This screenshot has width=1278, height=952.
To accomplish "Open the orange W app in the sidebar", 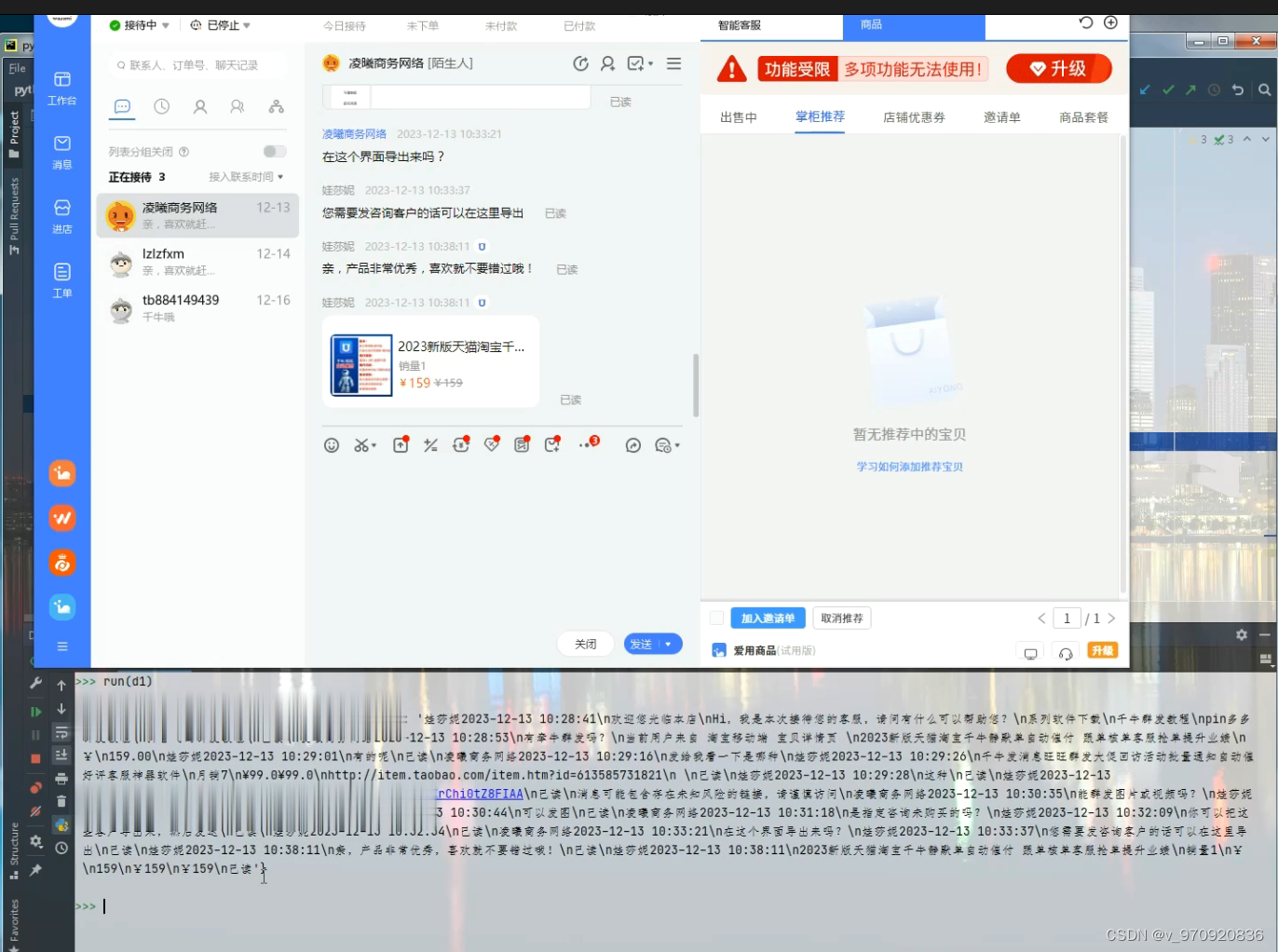I will coord(62,518).
